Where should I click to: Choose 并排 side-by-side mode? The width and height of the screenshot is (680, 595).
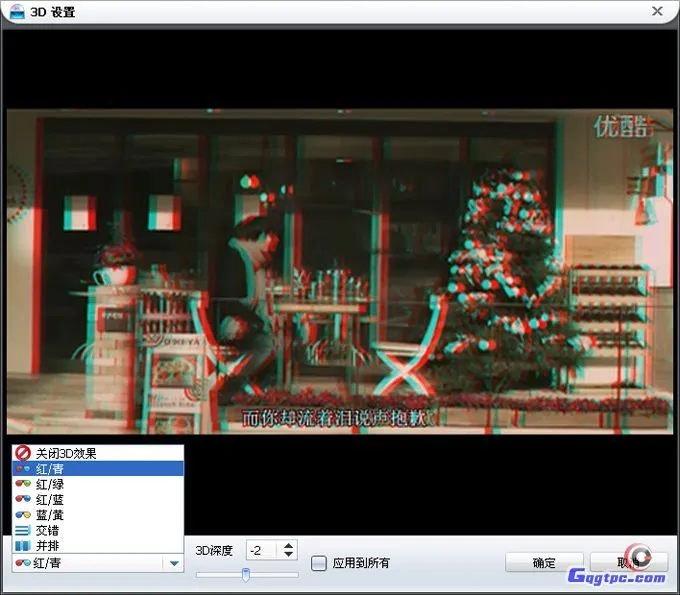98,545
